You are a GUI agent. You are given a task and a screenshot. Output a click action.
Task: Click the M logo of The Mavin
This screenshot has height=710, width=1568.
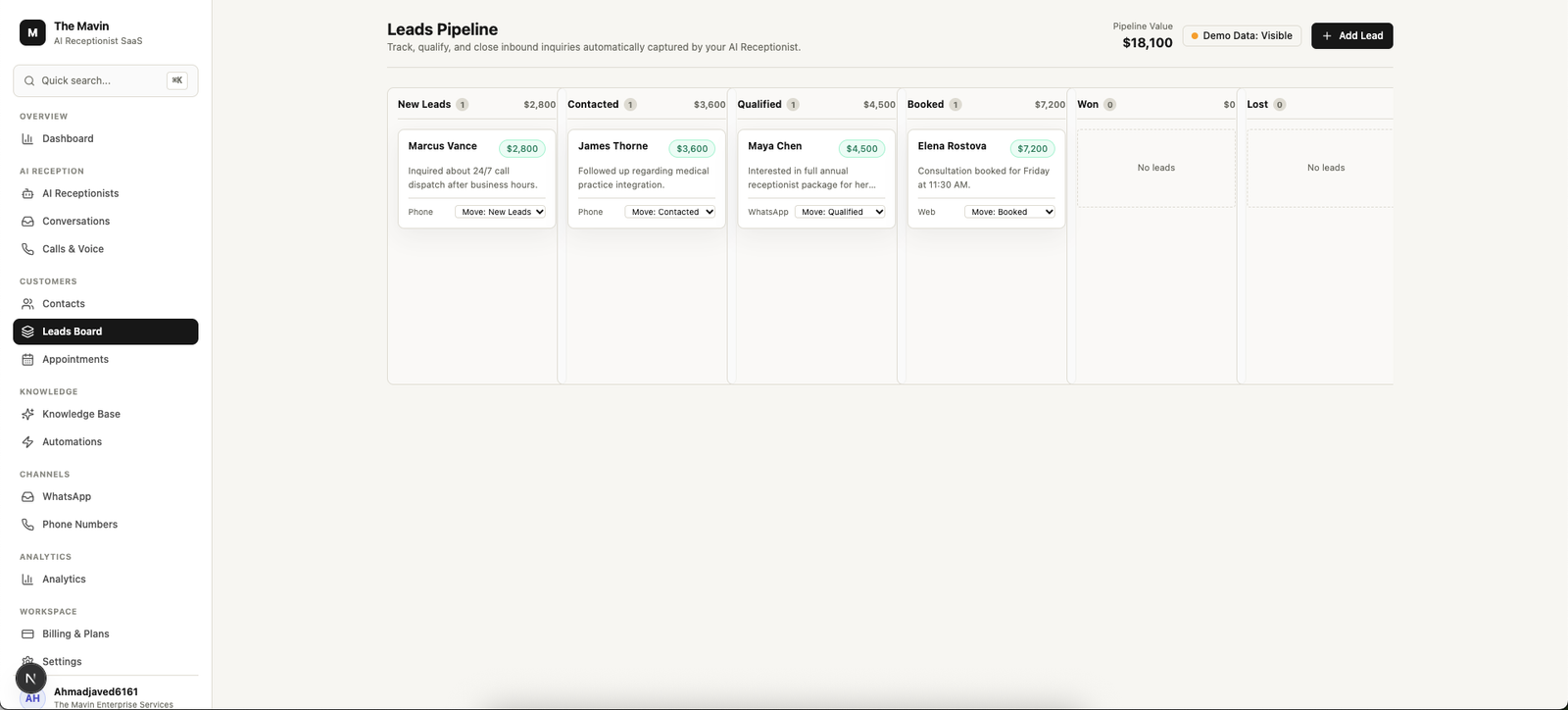(32, 32)
